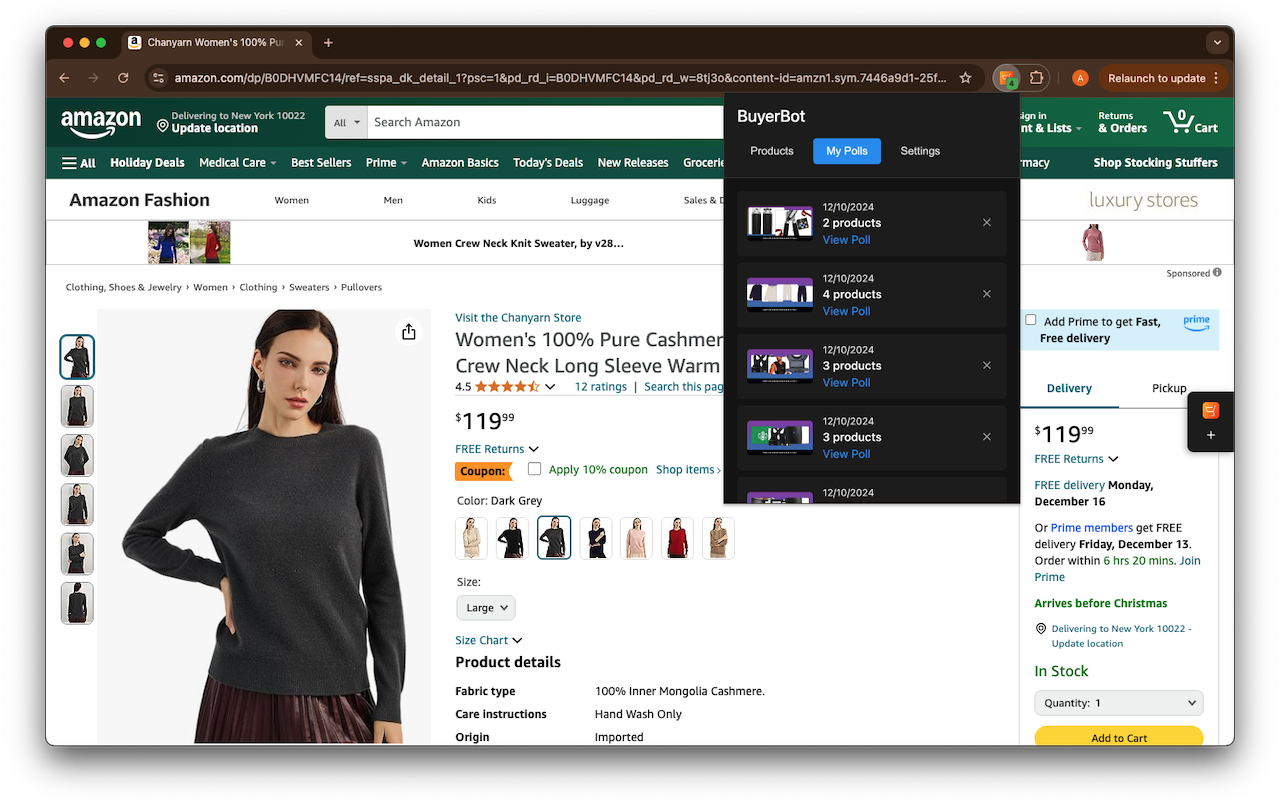
Task: Open the tab search dropdown in Chrome
Action: click(x=1217, y=43)
